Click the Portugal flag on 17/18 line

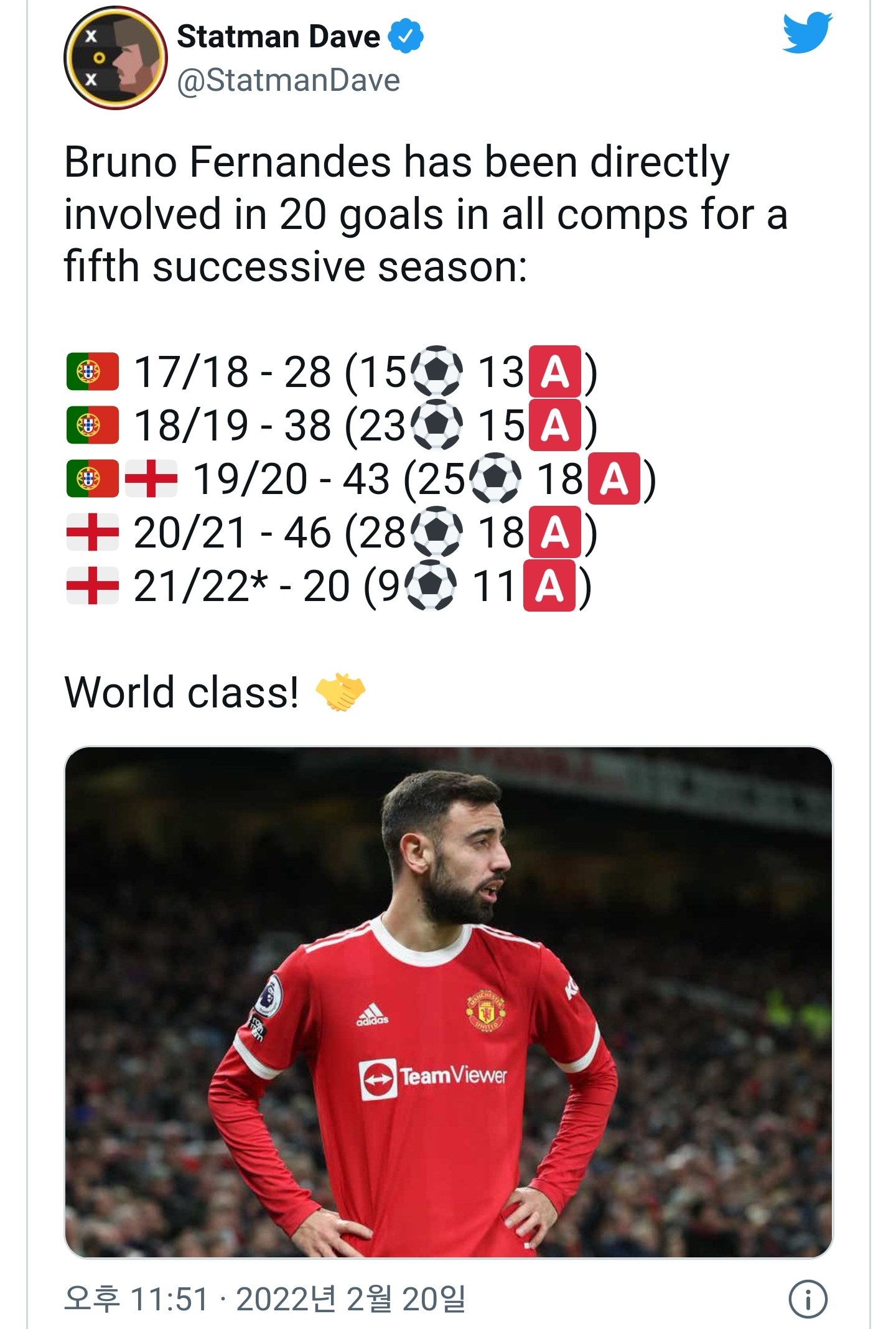pos(93,371)
